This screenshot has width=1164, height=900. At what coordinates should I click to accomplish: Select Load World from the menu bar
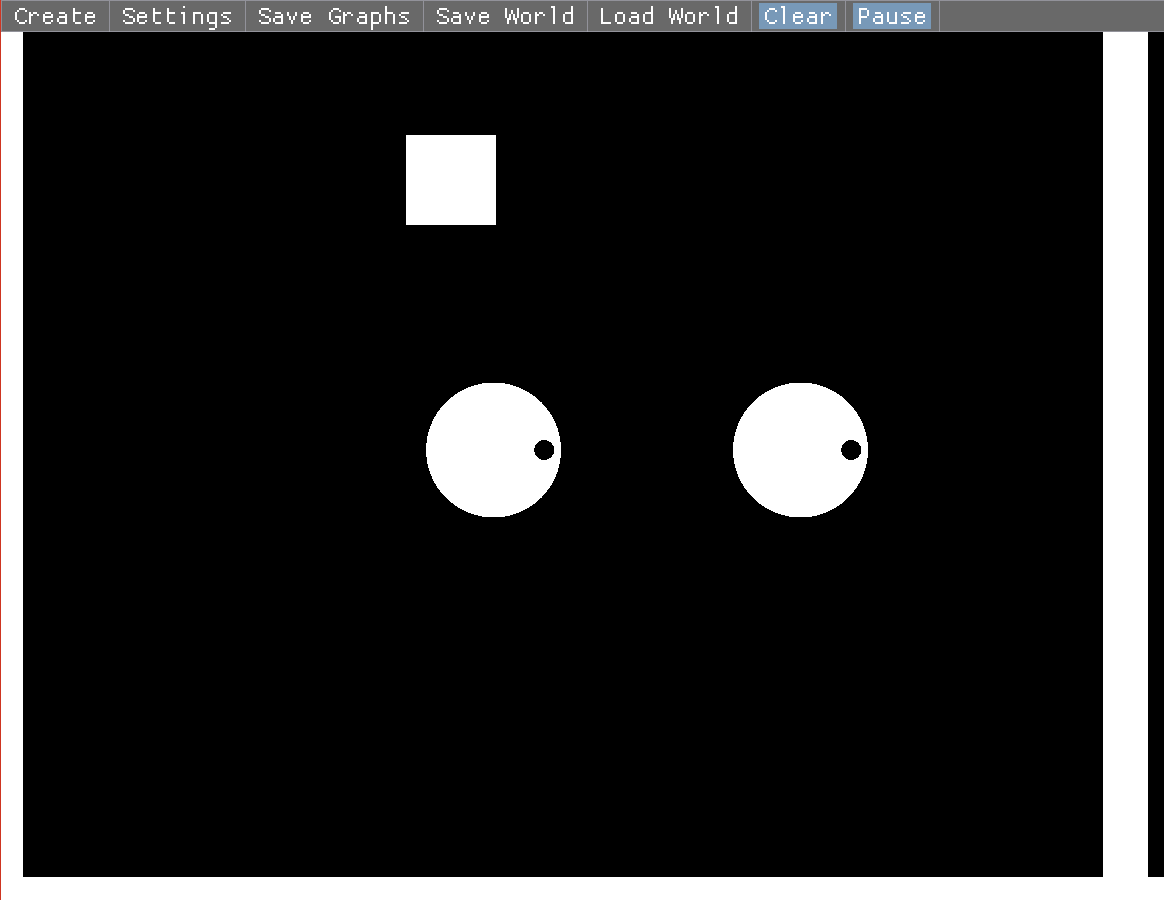coord(669,16)
